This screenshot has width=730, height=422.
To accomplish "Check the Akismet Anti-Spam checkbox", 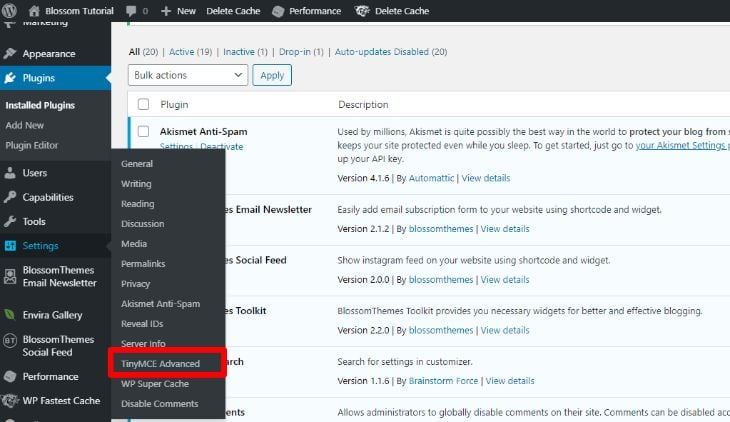I will tap(143, 131).
